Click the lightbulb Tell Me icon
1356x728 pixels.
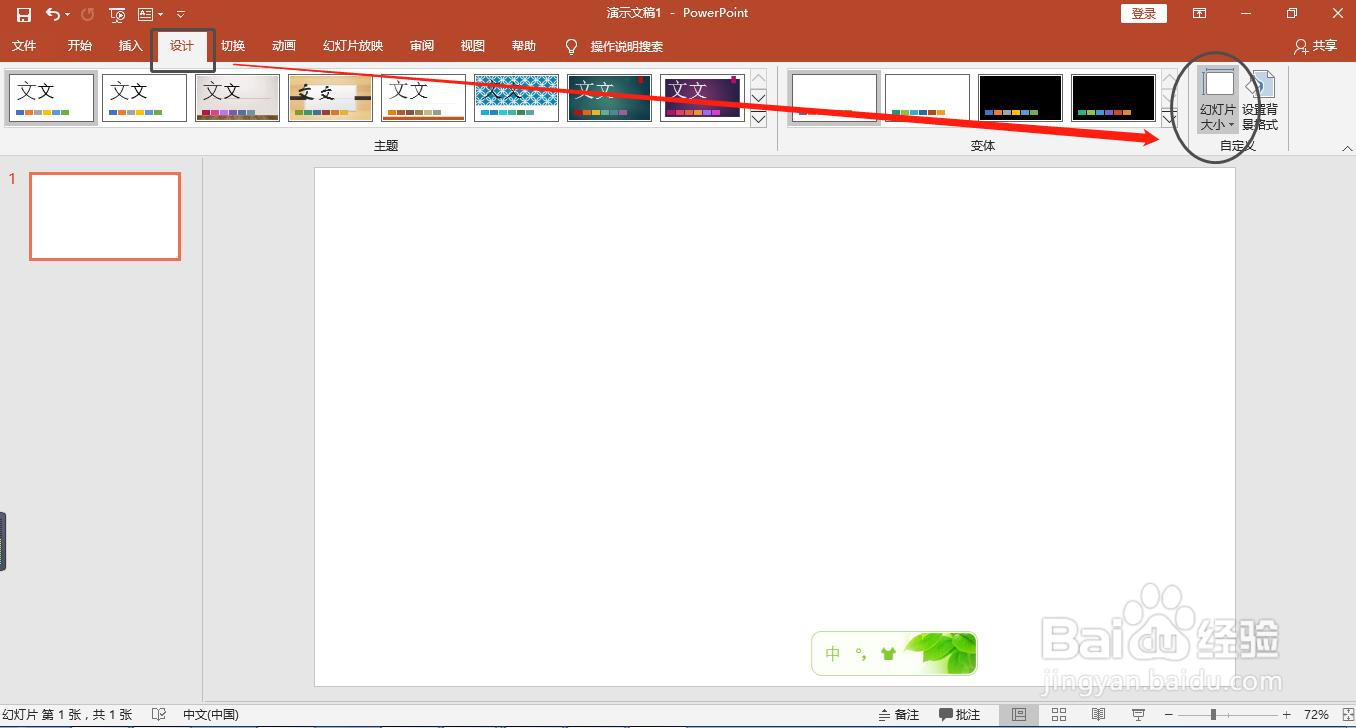pyautogui.click(x=572, y=46)
